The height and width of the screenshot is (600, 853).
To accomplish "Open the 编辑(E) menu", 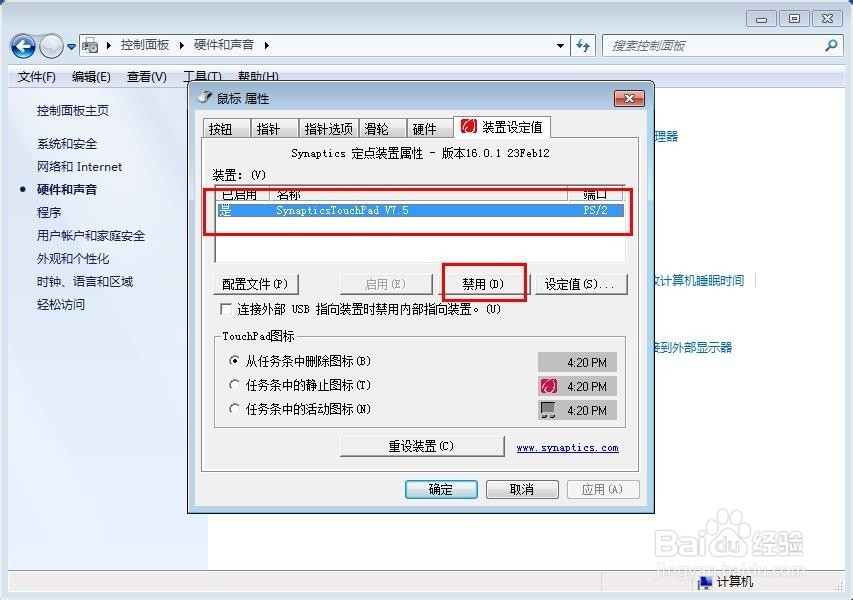I will coord(91,77).
